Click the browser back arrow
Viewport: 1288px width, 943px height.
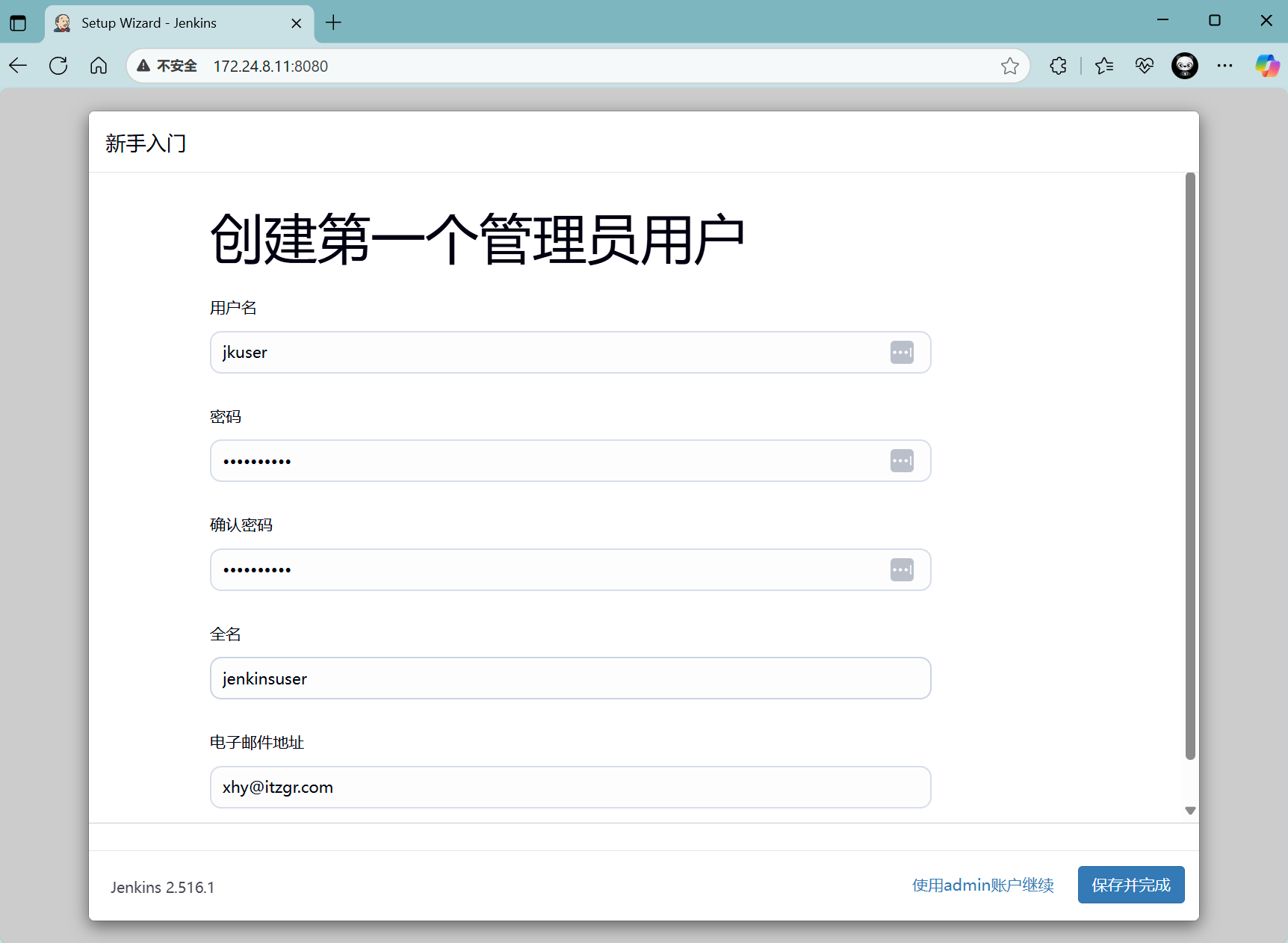coord(19,66)
